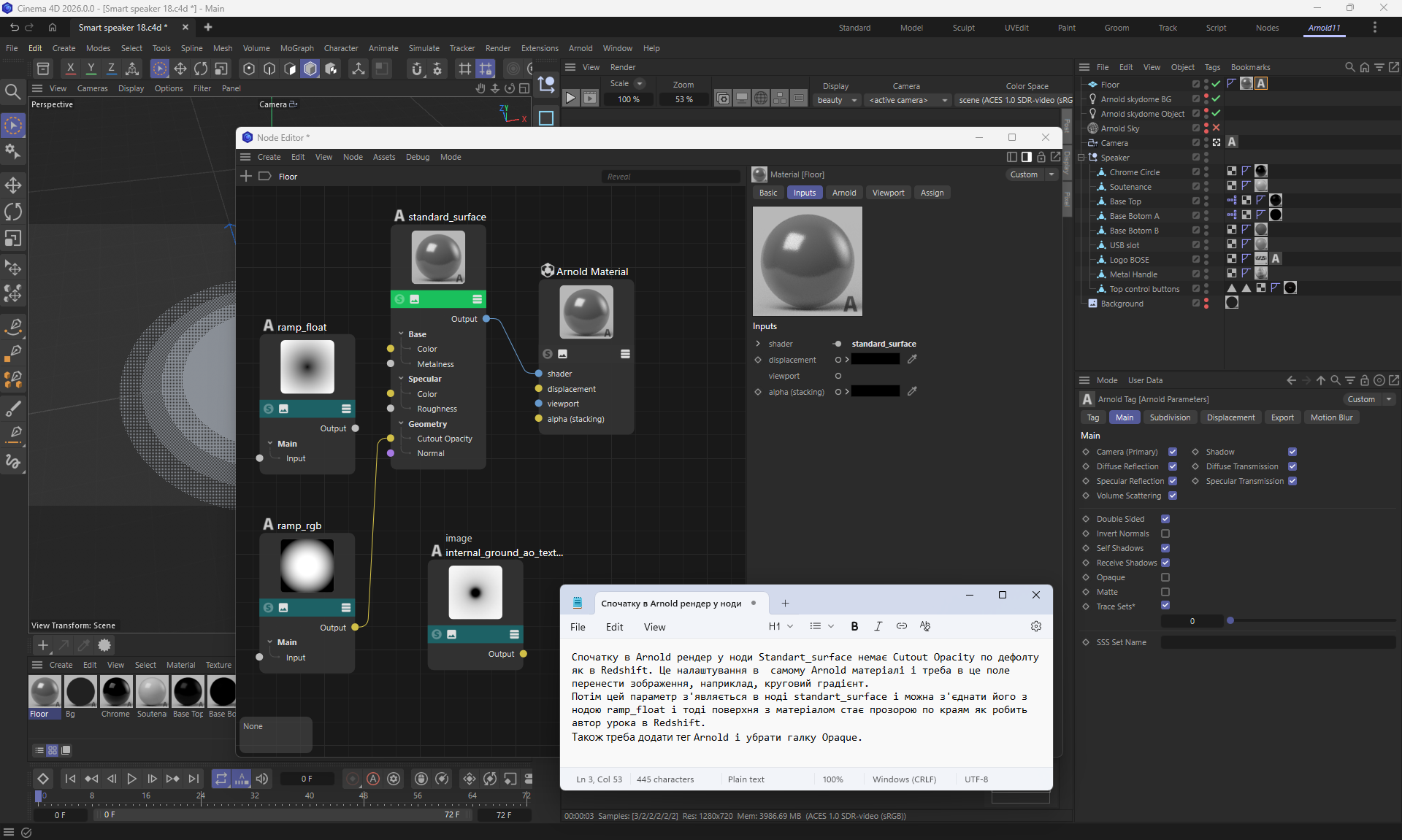Viewport: 1402px width, 840px height.
Task: Click the Trace Sets slider handle
Action: (x=1230, y=620)
